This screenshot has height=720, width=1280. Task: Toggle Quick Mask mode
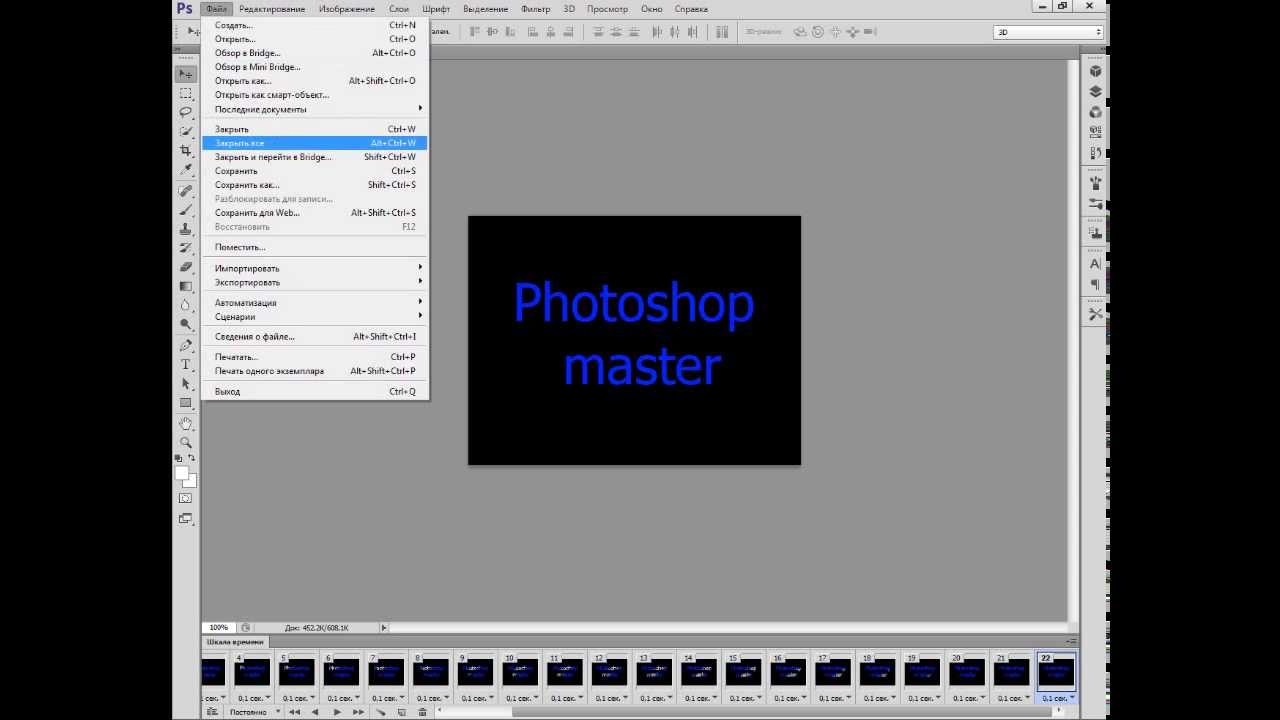point(186,498)
